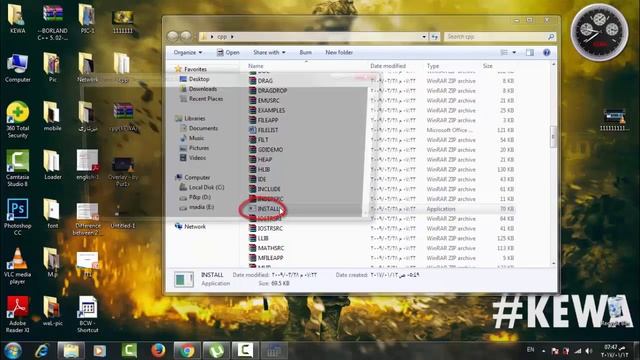This screenshot has width=640, height=360.
Task: Sort files by Type column
Action: (433, 66)
